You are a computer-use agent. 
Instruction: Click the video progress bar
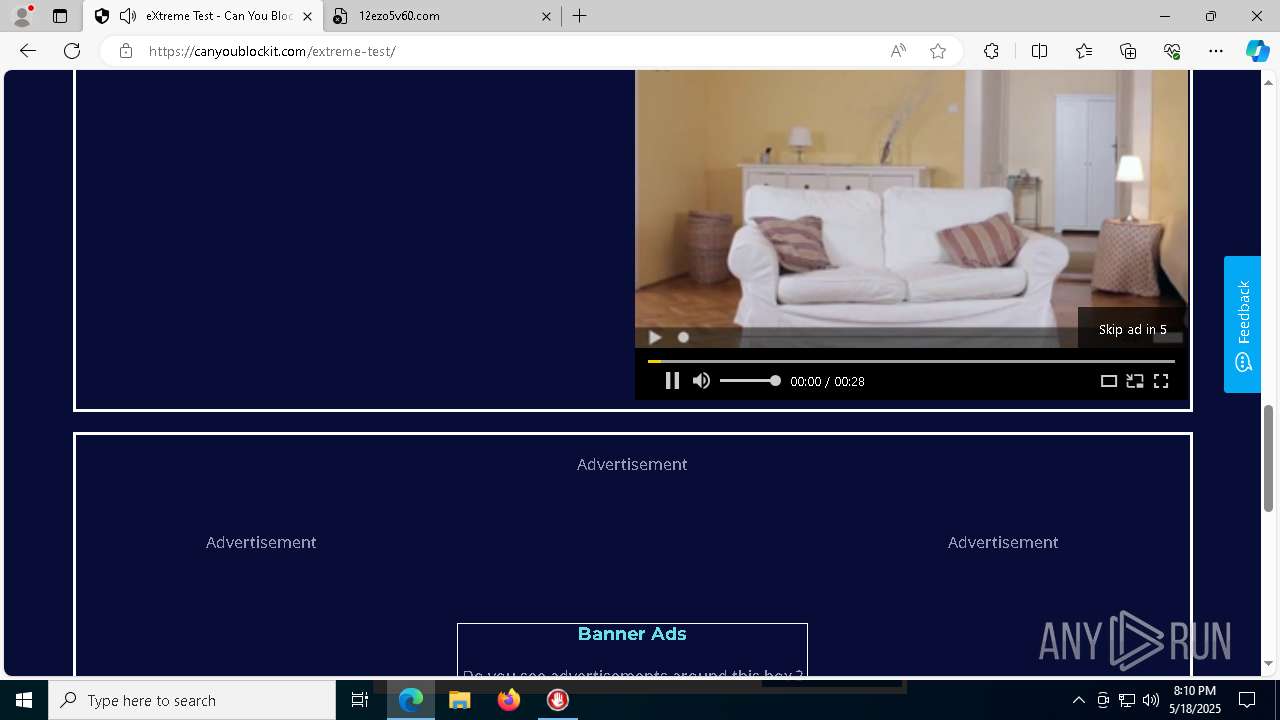(911, 361)
